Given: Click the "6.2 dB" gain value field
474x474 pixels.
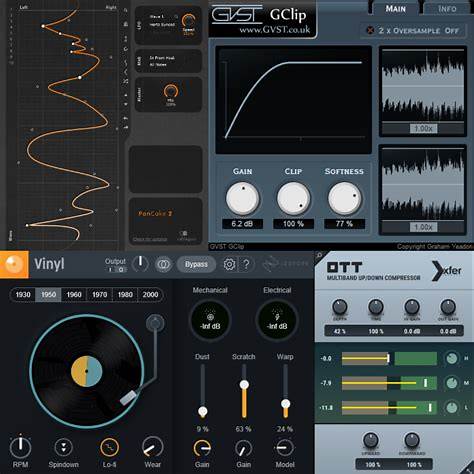Looking at the screenshot, I should (242, 224).
